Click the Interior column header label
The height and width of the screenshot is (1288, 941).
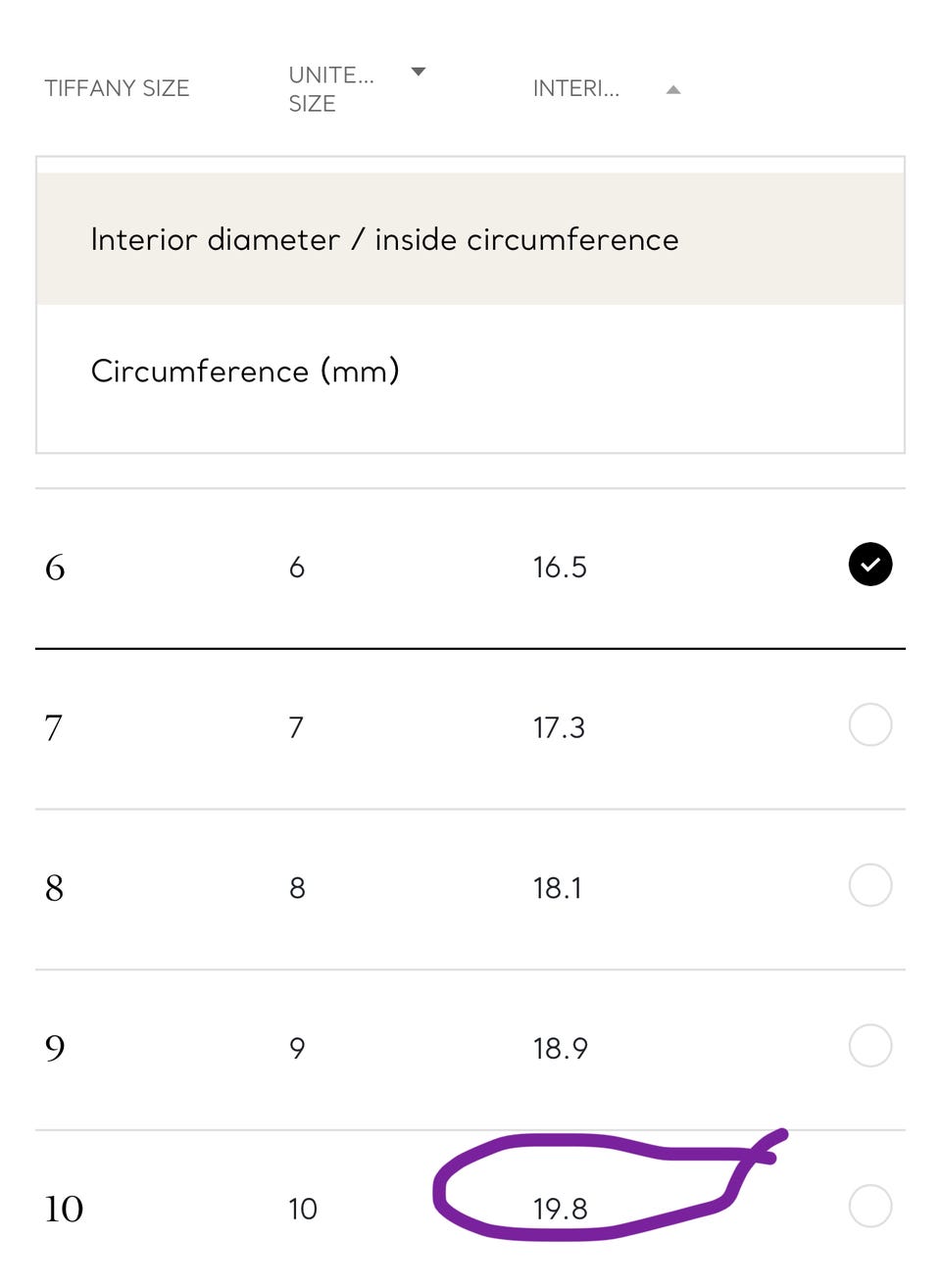pos(575,89)
